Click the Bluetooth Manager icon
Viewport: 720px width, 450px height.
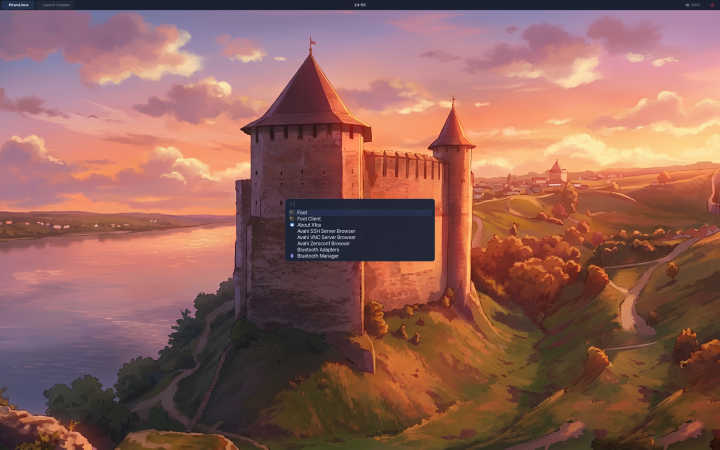click(x=292, y=256)
